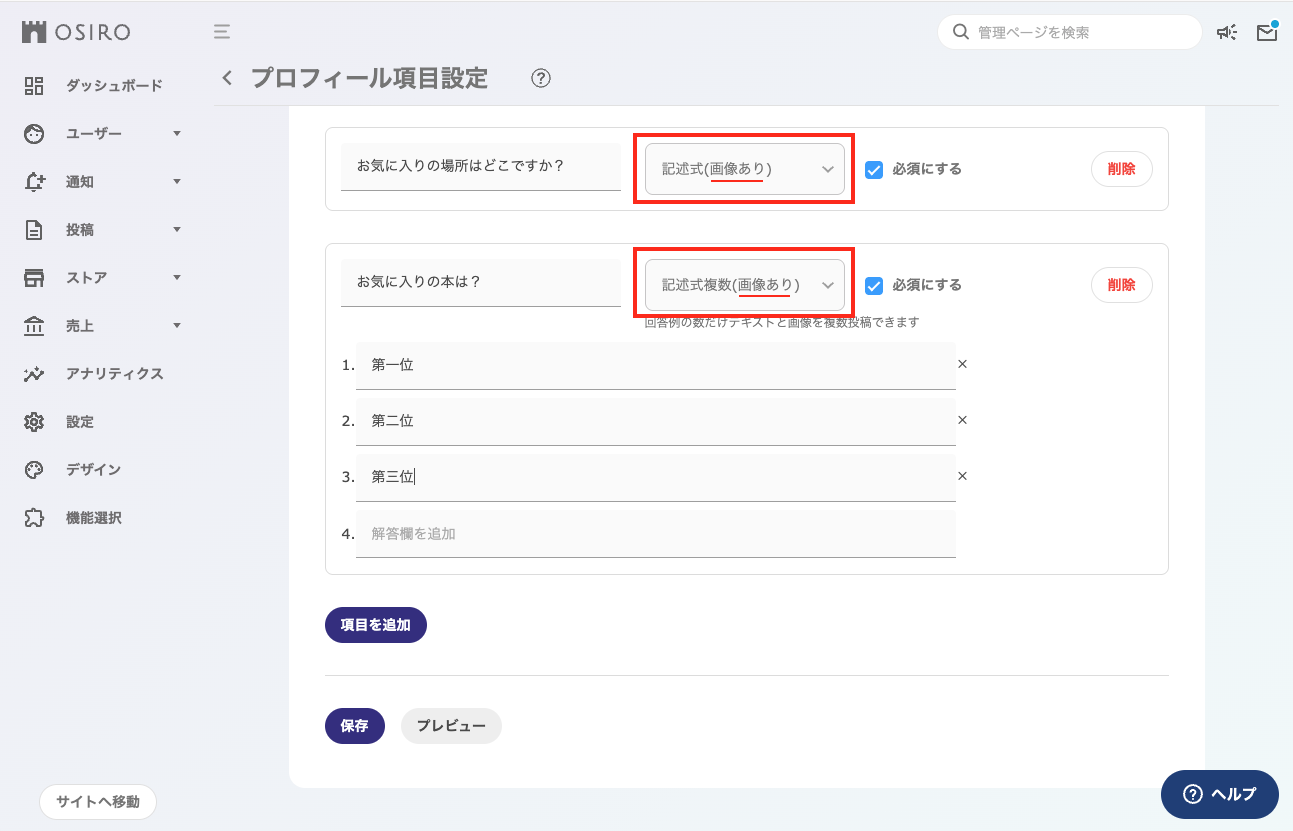
Task: Click the help question mark beside page title
Action: pyautogui.click(x=541, y=79)
